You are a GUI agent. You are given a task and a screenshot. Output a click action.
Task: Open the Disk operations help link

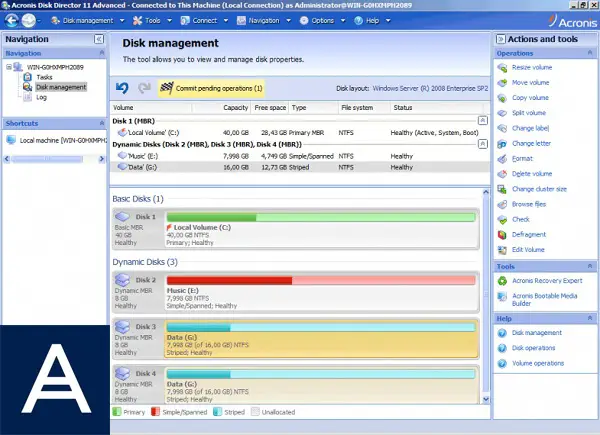(533, 348)
